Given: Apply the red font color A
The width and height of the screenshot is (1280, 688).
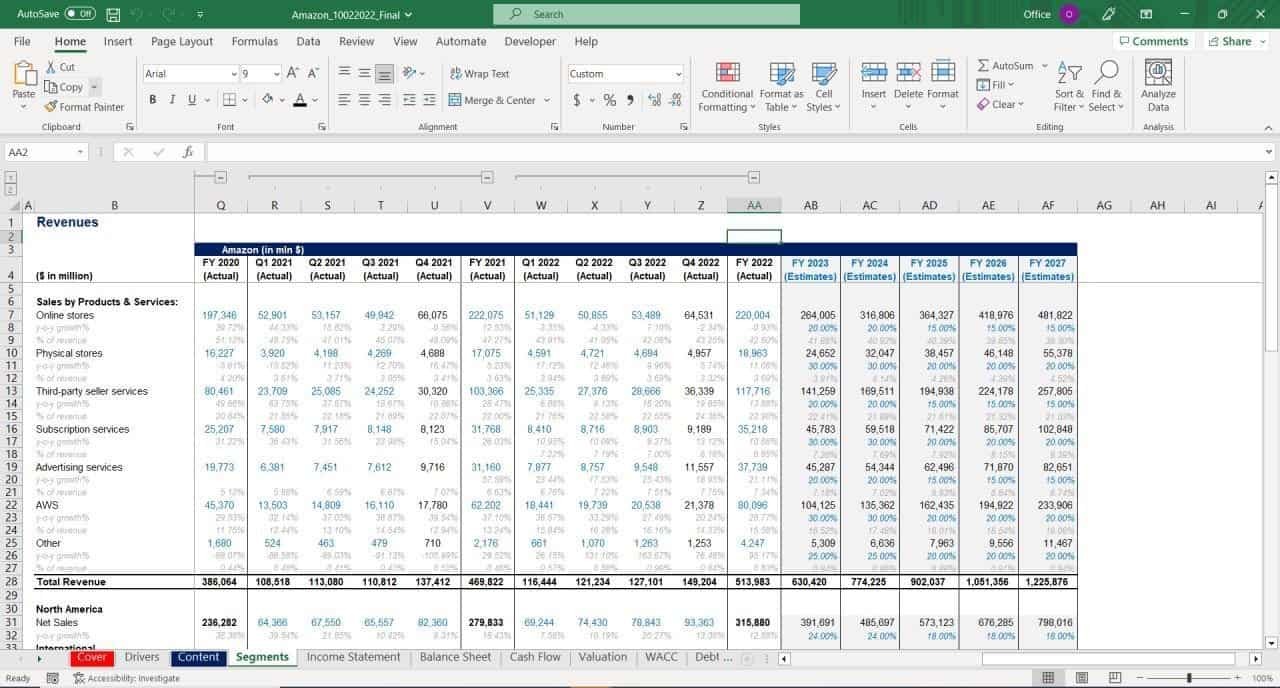Looking at the screenshot, I should click(x=299, y=100).
